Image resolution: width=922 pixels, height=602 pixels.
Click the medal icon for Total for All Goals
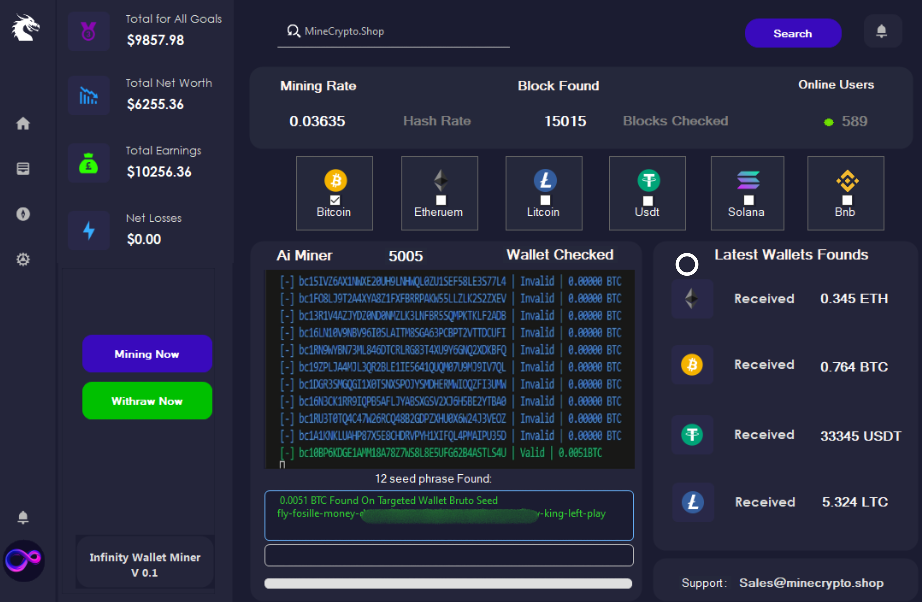pos(88,30)
